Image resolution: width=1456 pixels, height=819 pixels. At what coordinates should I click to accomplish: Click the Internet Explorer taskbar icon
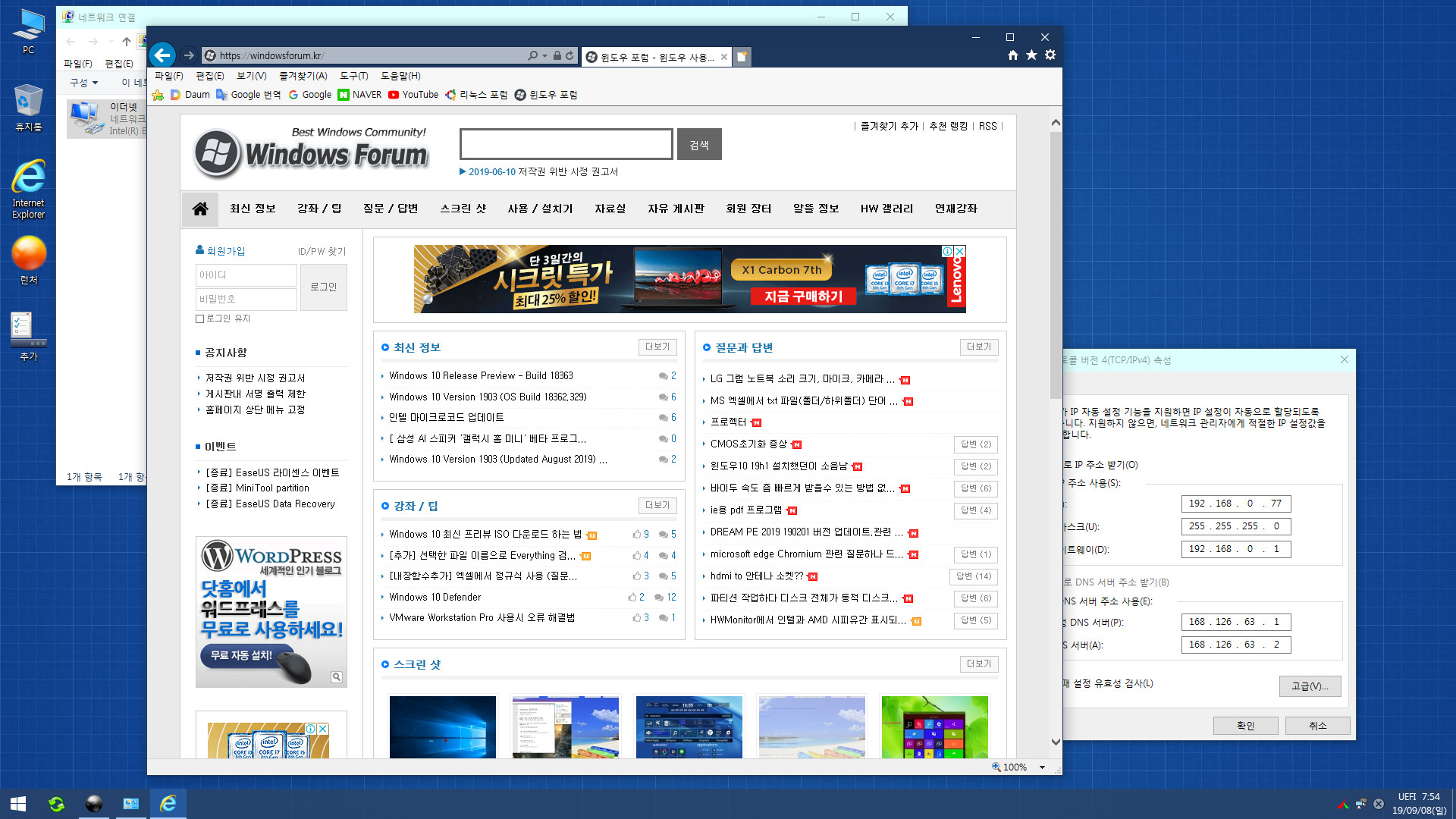point(168,804)
